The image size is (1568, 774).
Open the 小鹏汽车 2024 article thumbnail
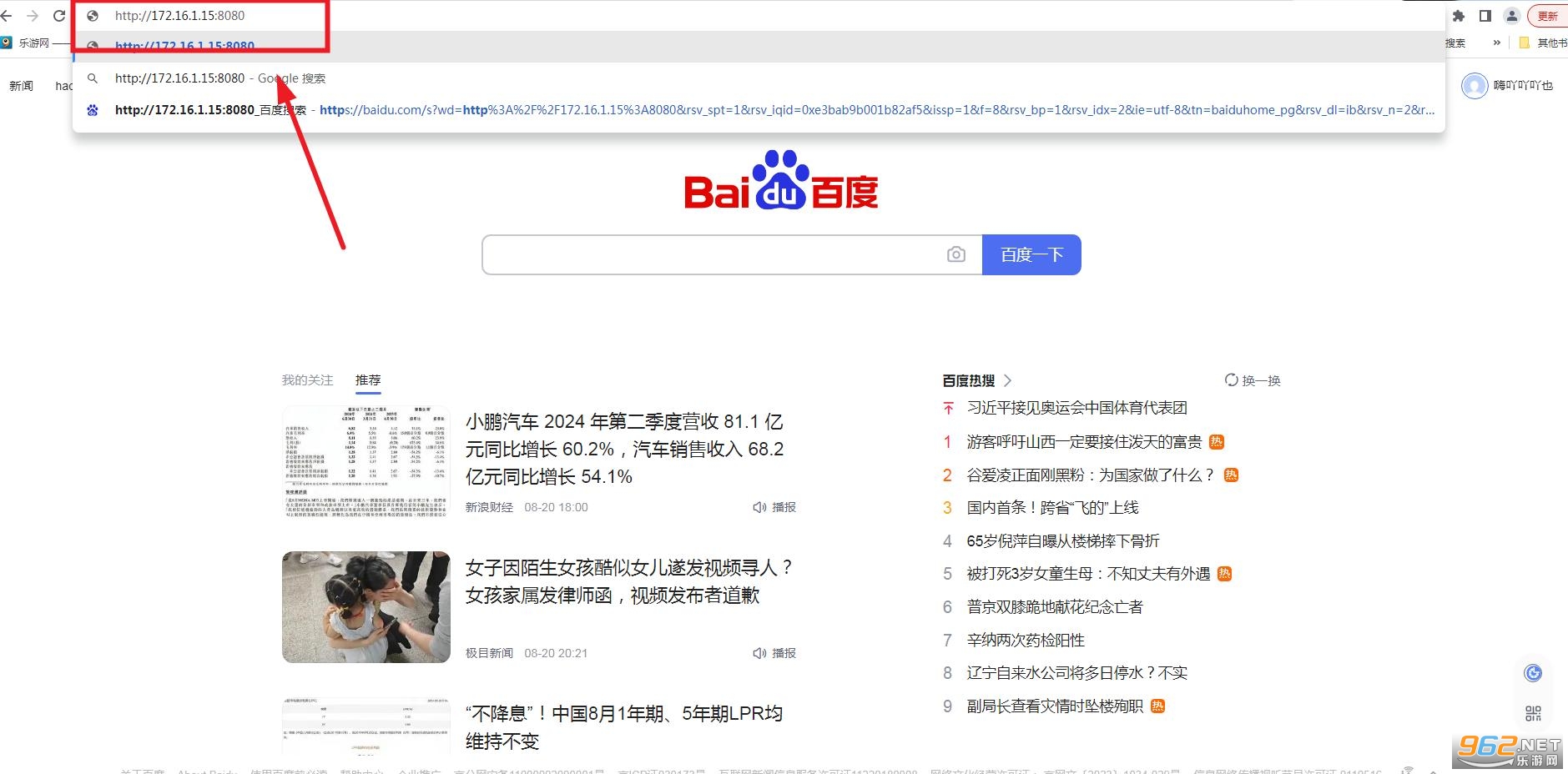pyautogui.click(x=366, y=461)
